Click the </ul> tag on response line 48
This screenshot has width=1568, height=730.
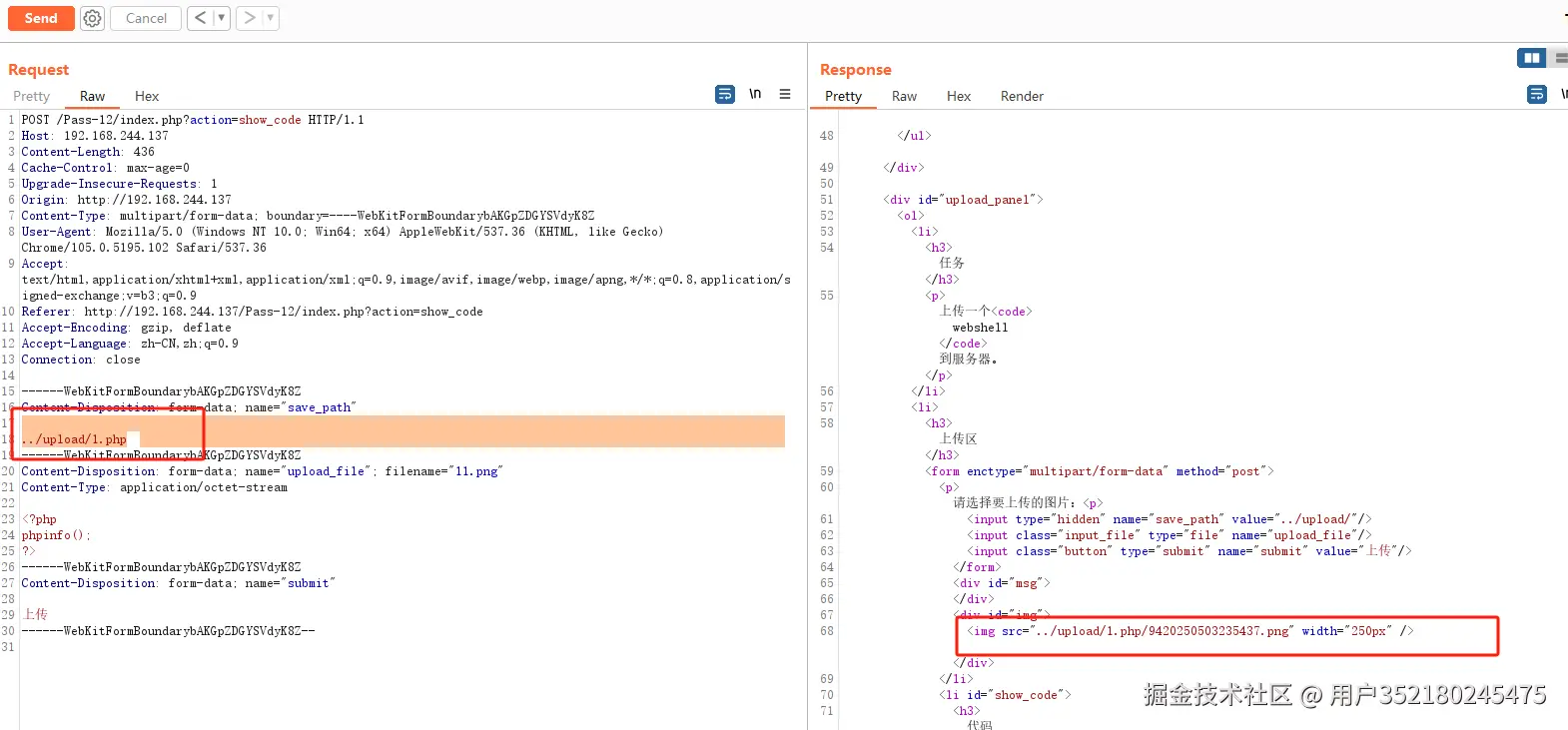[x=913, y=136]
